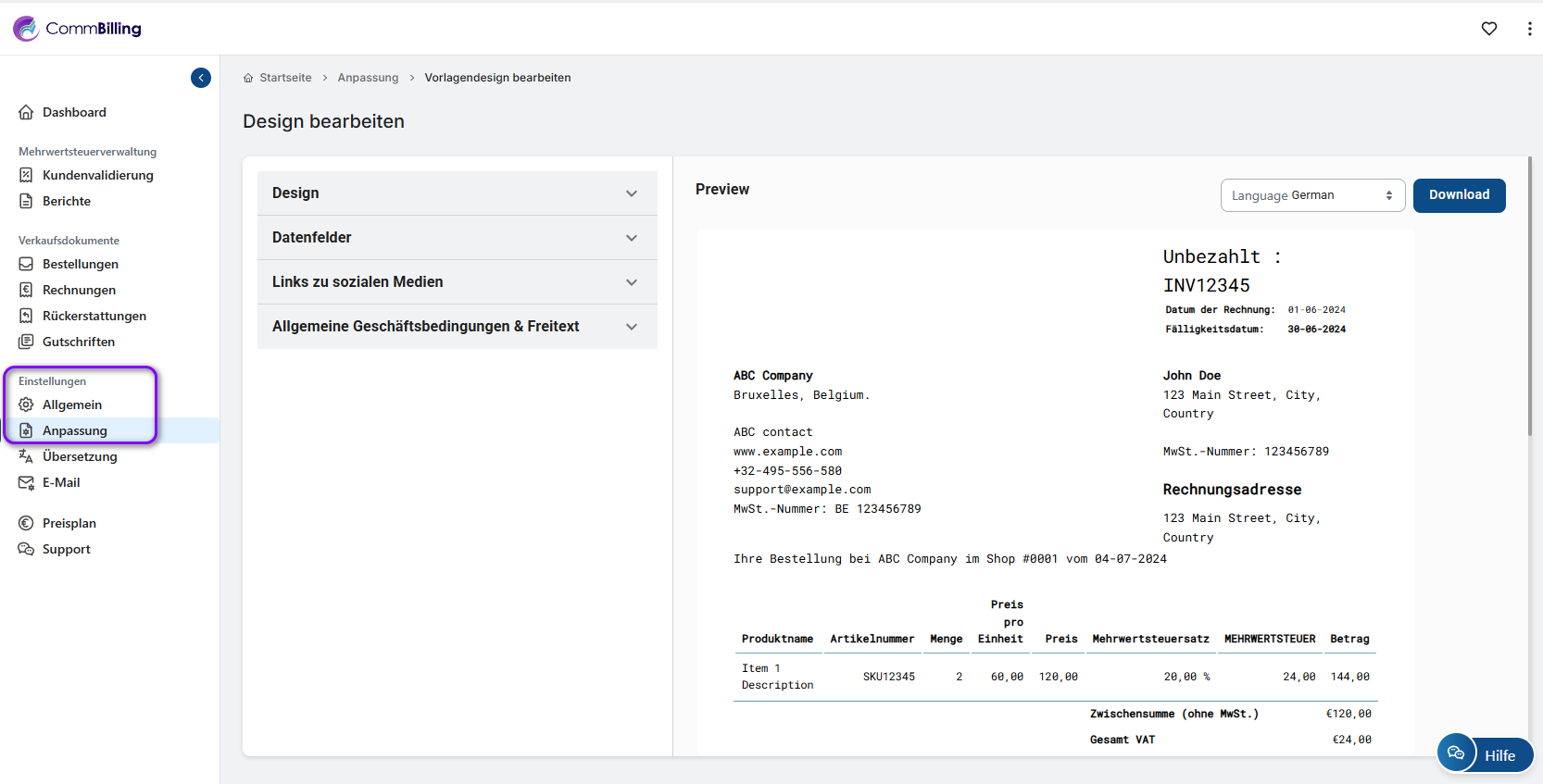
Task: Click the Download button
Action: pos(1459,195)
